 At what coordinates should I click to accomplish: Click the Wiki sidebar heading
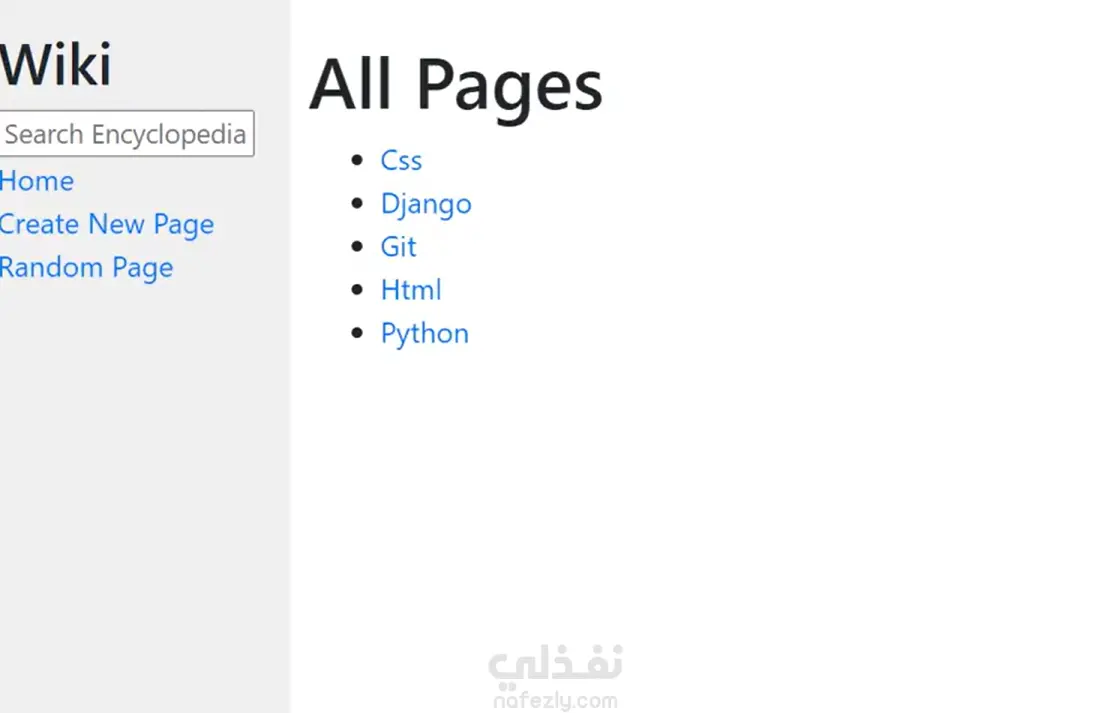[56, 65]
